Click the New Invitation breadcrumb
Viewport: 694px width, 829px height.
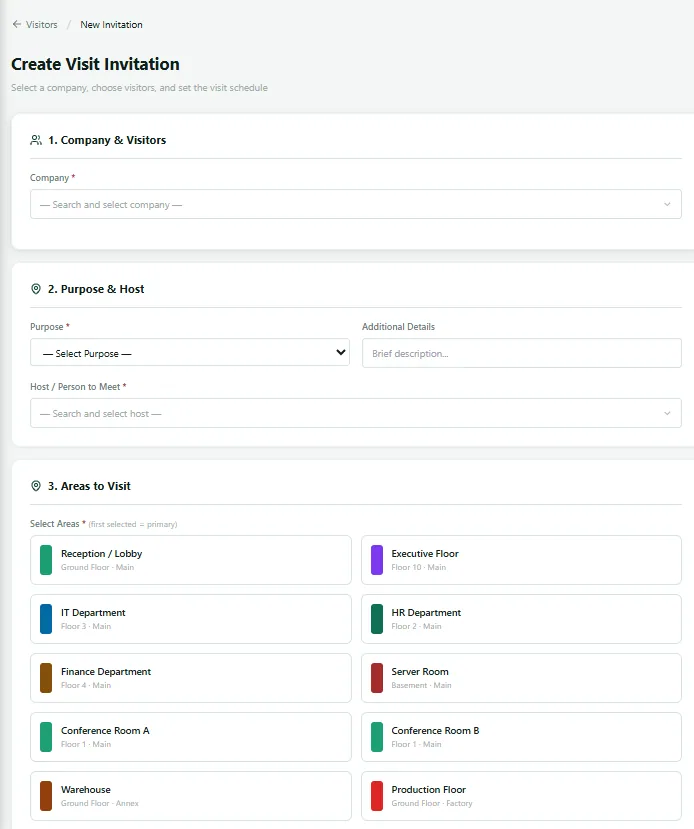(x=112, y=25)
